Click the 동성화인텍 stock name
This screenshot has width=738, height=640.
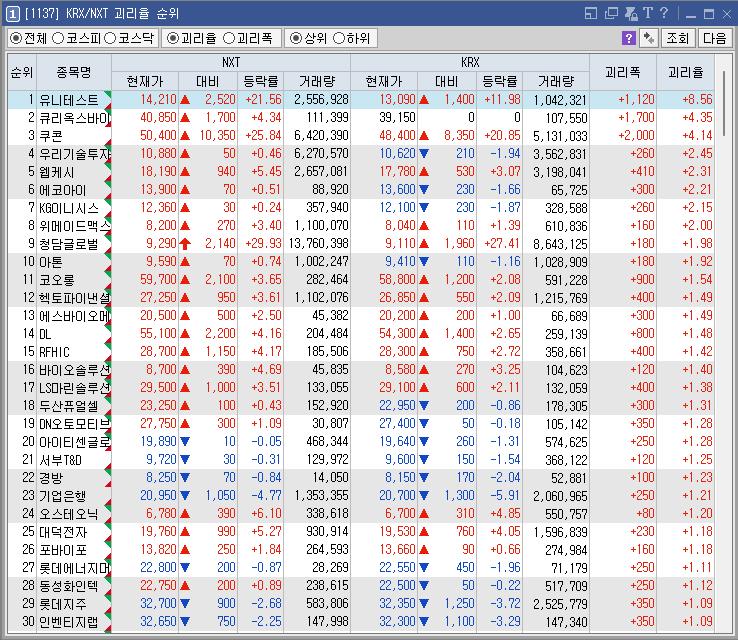click(69, 585)
